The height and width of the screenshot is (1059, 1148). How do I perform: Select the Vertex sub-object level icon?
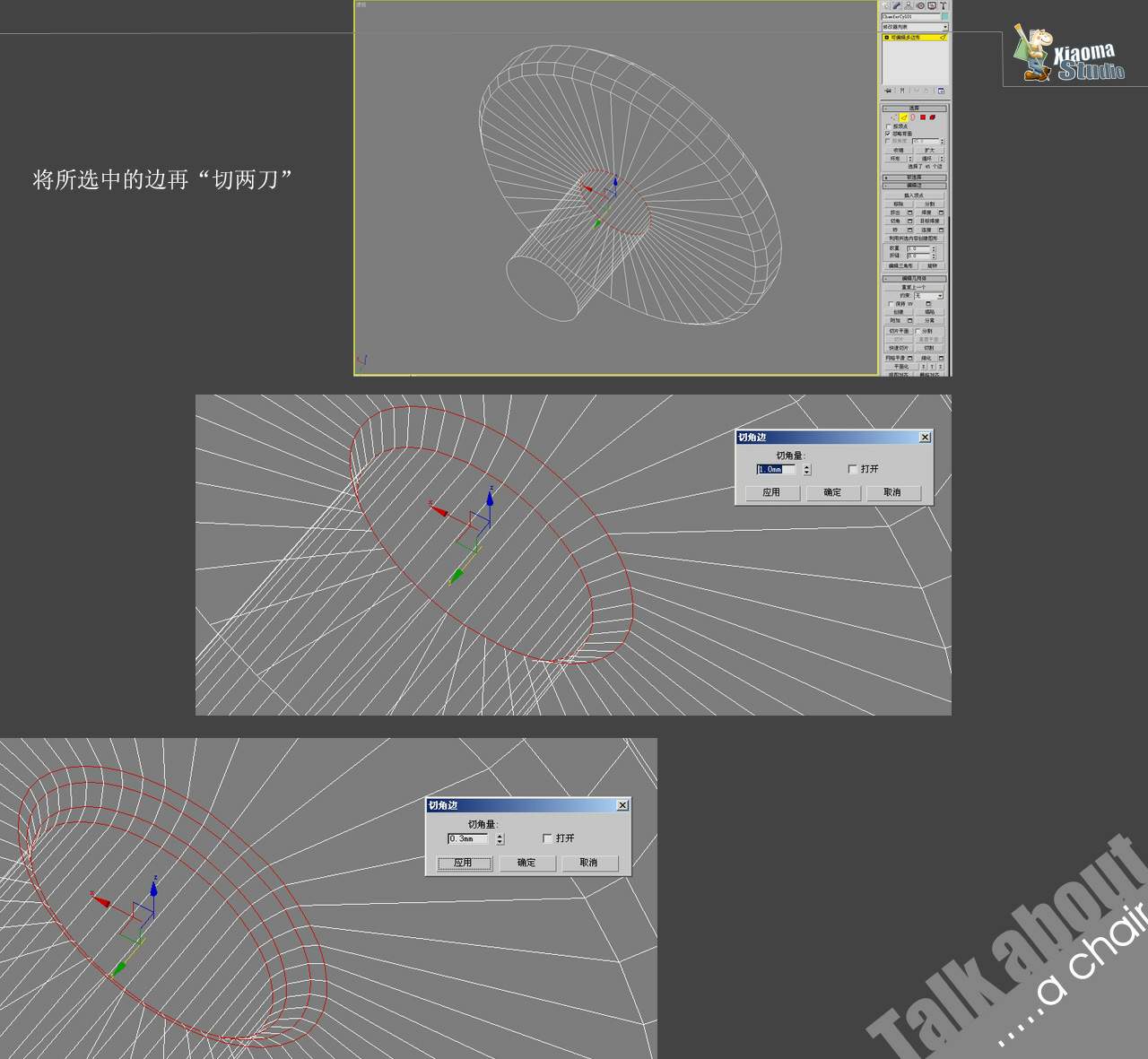click(x=893, y=117)
